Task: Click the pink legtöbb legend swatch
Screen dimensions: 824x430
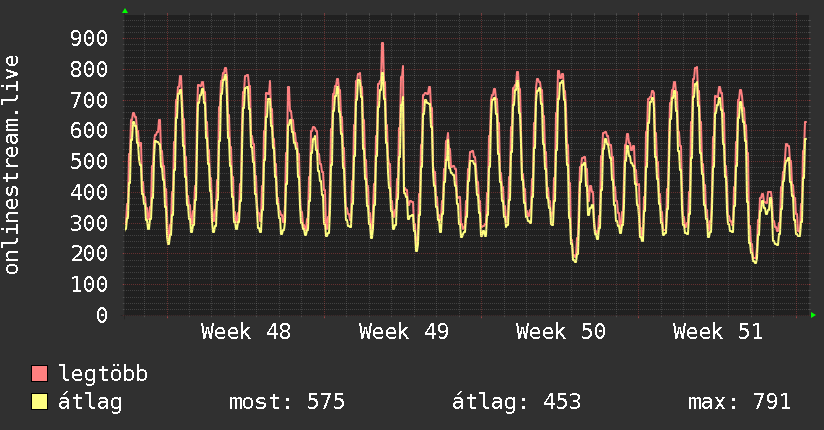Action: (x=39, y=373)
